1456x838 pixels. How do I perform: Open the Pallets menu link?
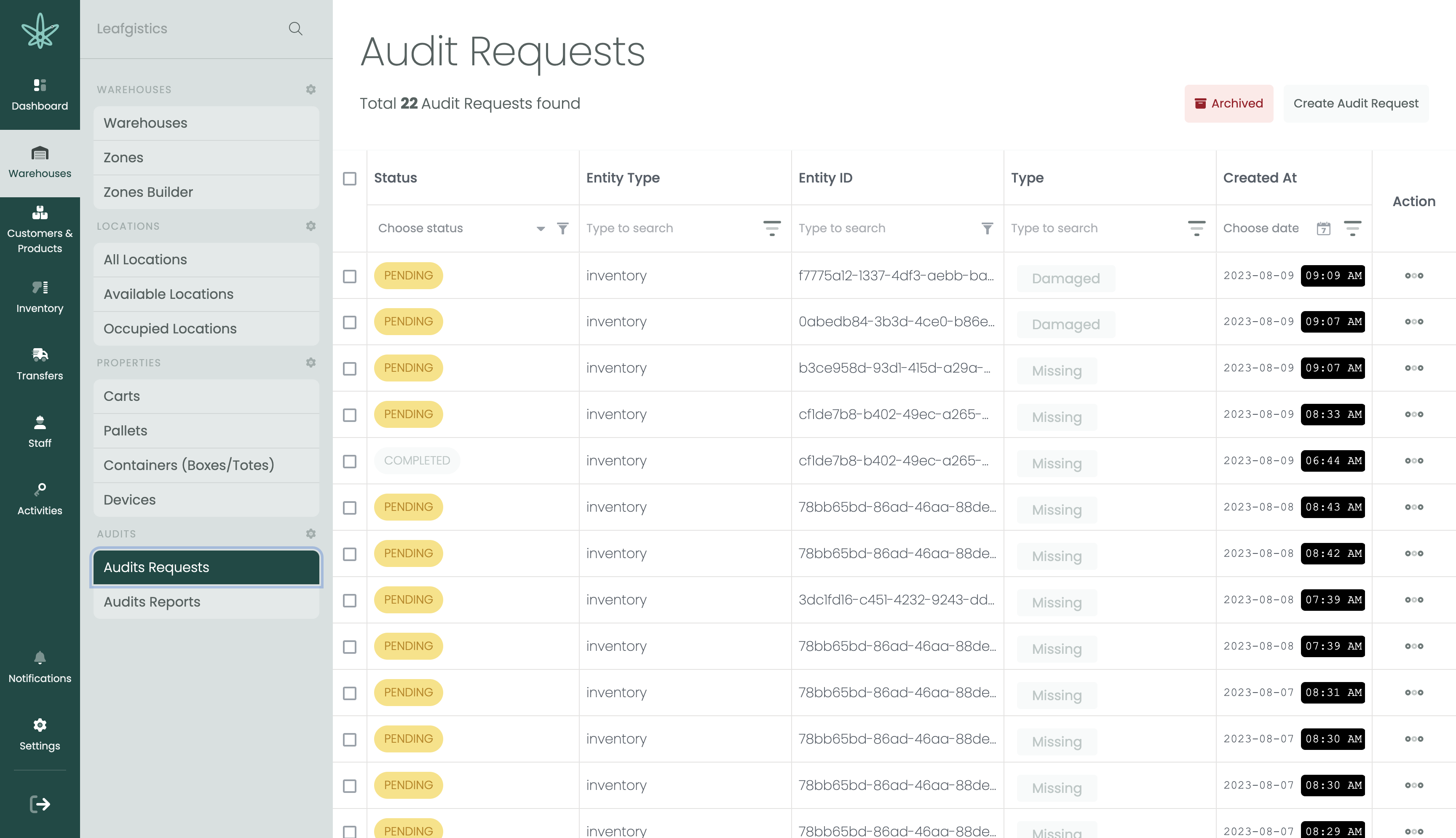point(206,430)
